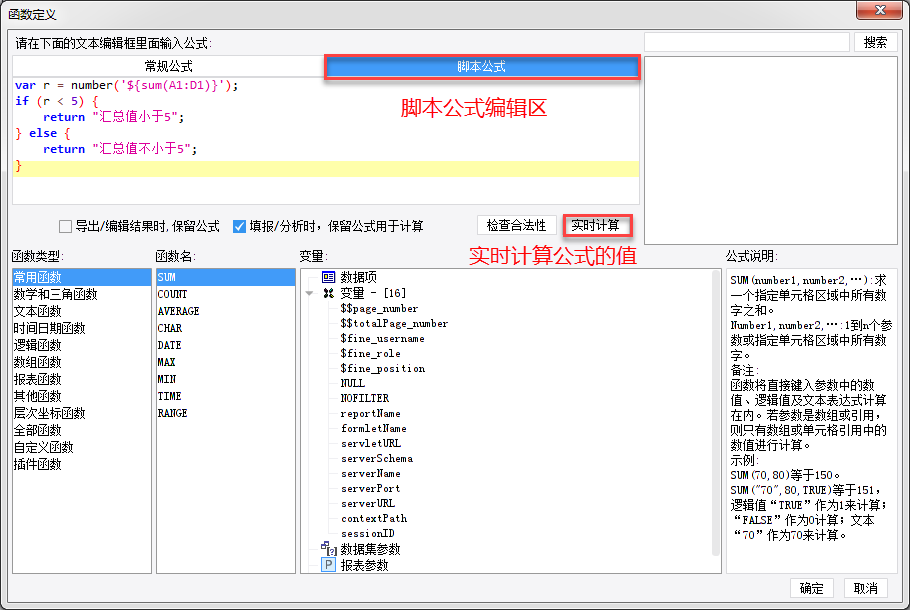Image resolution: width=910 pixels, height=610 pixels.
Task: Select the serverSchema variable
Action: [377, 459]
